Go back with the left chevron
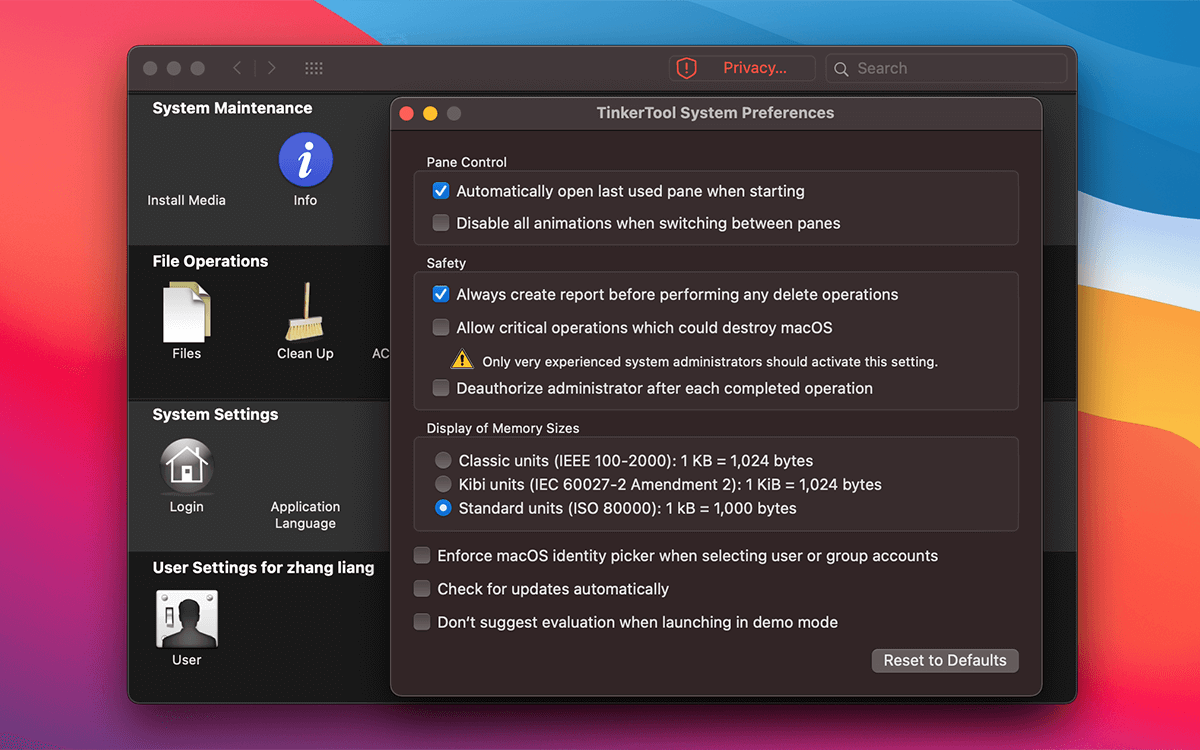Viewport: 1200px width, 750px height. tap(237, 68)
